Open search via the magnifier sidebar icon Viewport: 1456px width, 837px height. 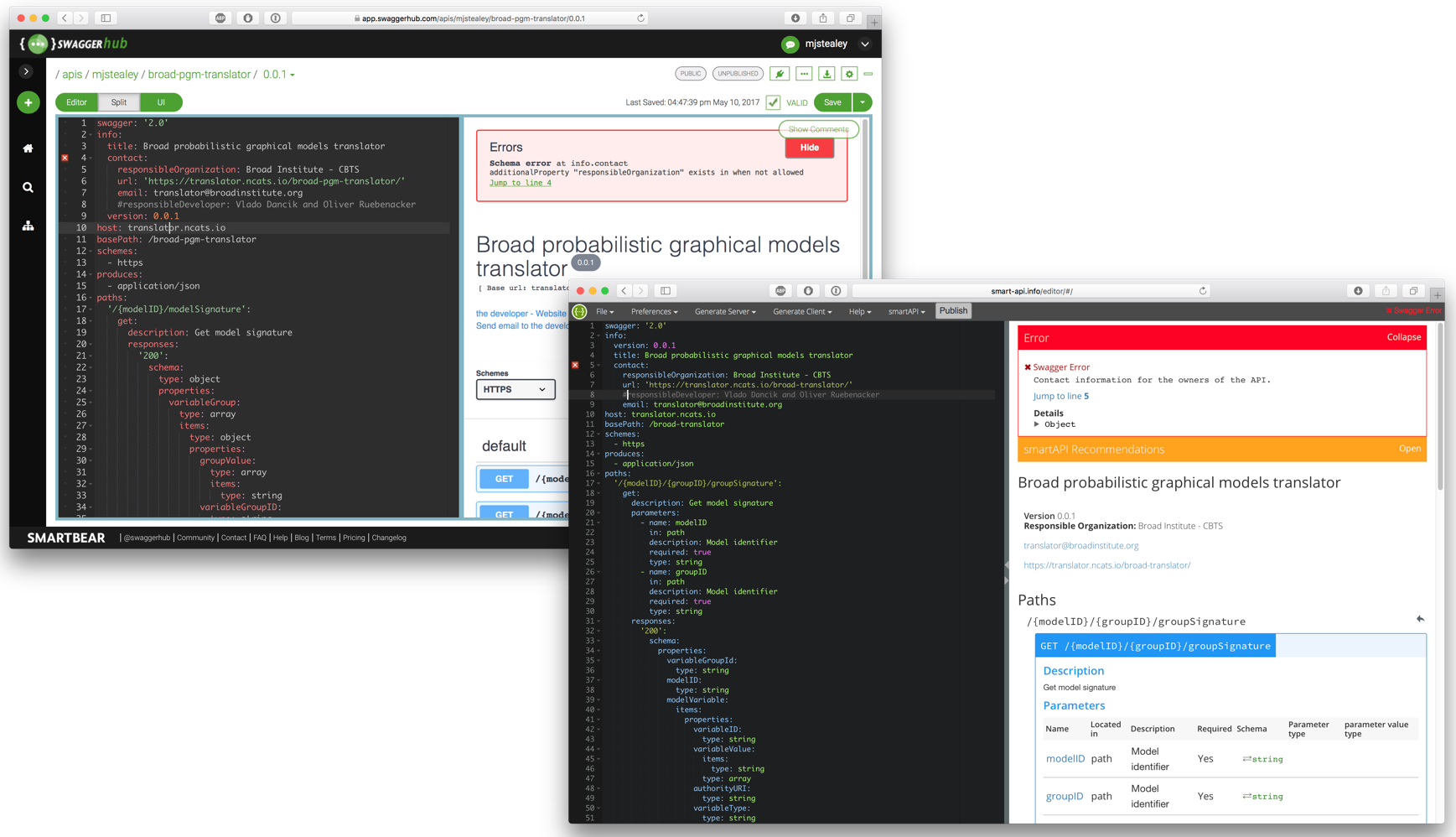pyautogui.click(x=28, y=187)
